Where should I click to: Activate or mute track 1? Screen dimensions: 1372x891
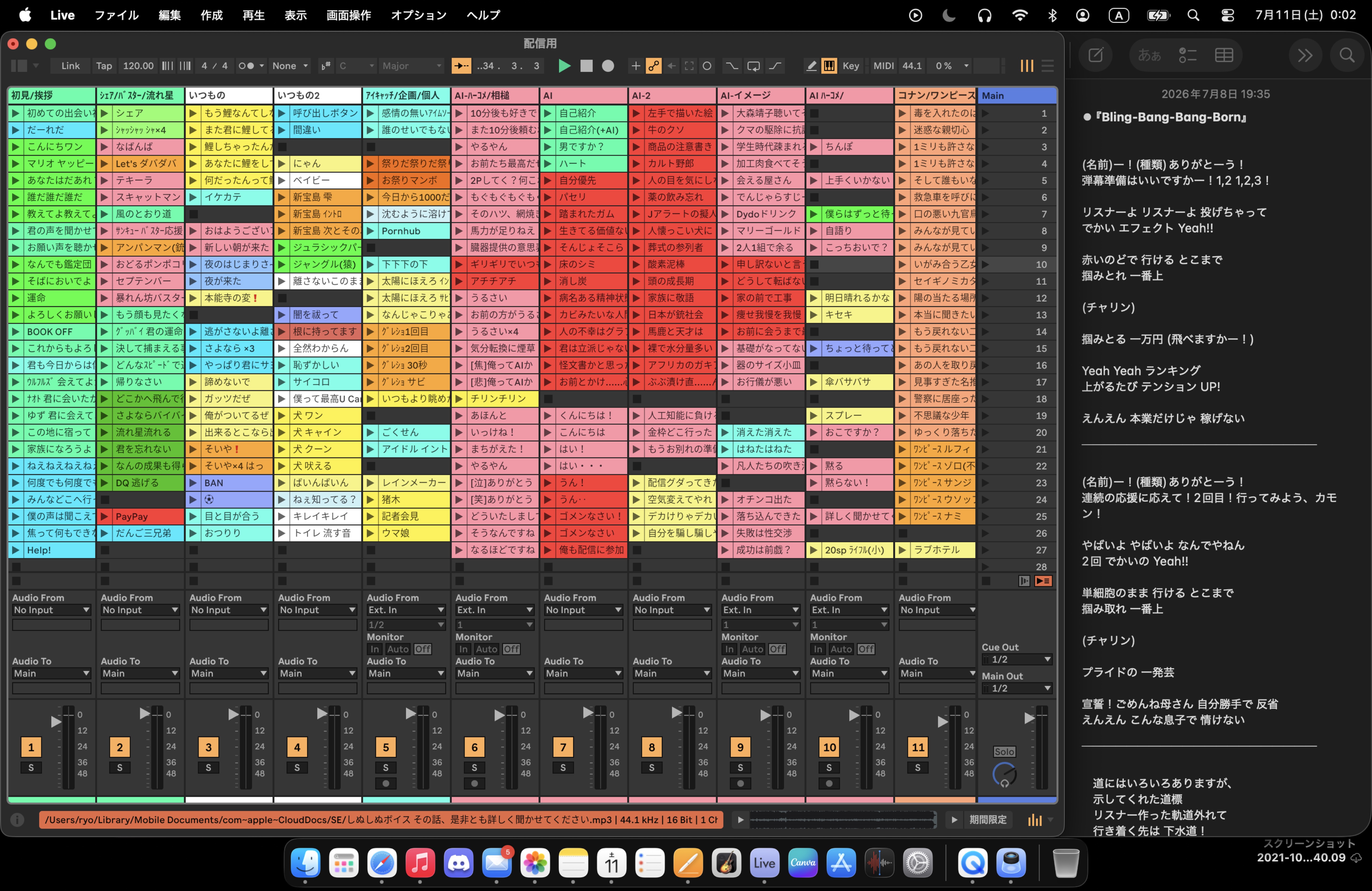(31, 747)
